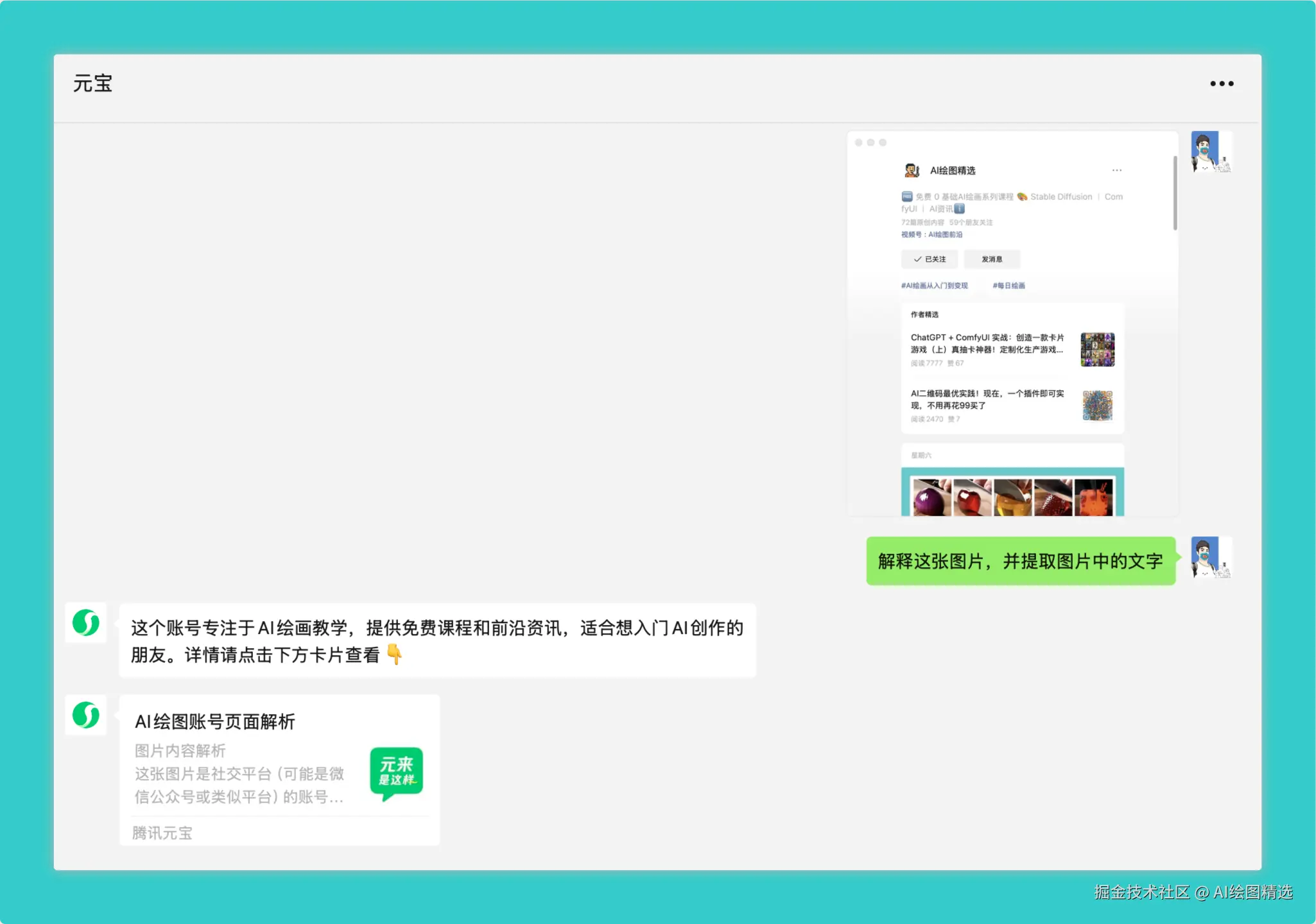Click the user avatar beside the image message

1211,152
